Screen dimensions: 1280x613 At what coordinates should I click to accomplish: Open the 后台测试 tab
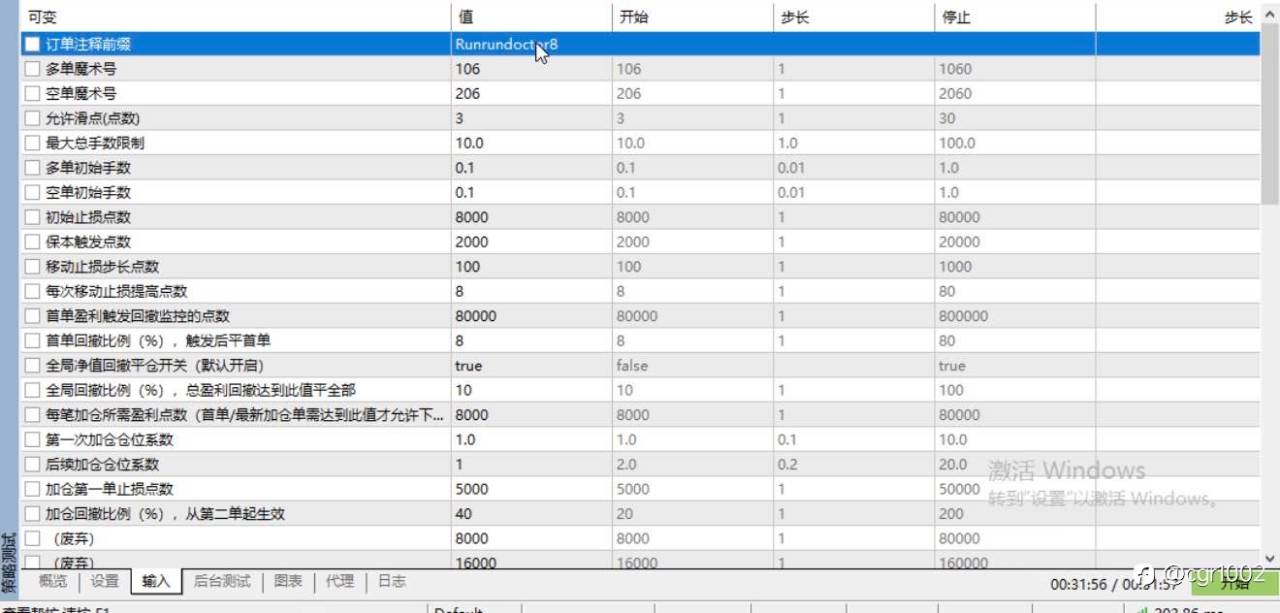tap(222, 581)
